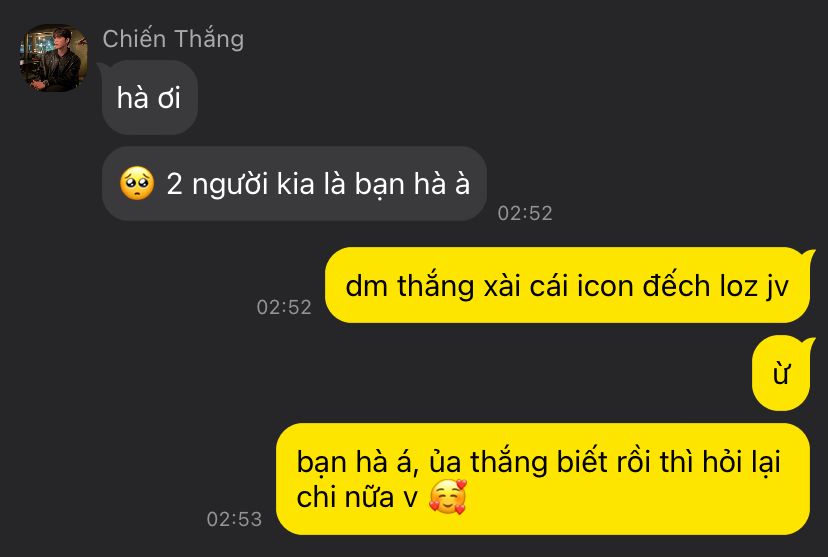Click the word "icon" in the yellow message
This screenshot has width=828, height=557.
click(x=605, y=286)
